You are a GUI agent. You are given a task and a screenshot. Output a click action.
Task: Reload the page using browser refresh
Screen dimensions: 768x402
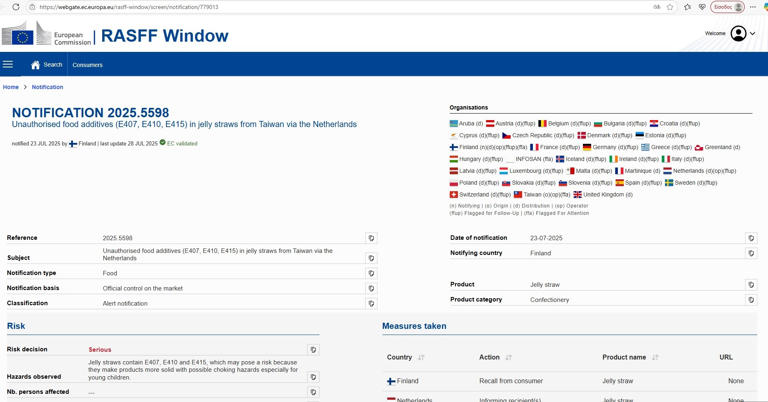pyautogui.click(x=15, y=7)
